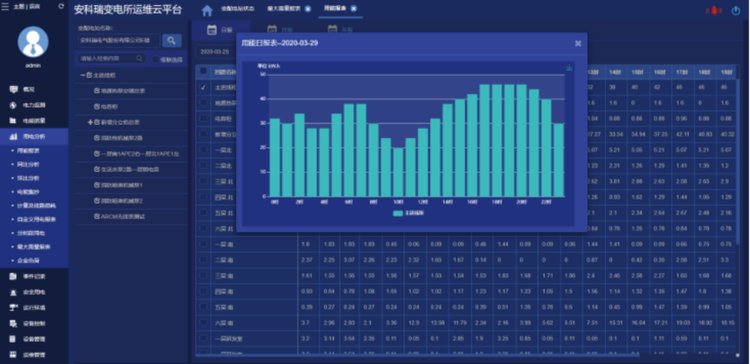Collapse the top tree node with minus sign

[x=83, y=76]
